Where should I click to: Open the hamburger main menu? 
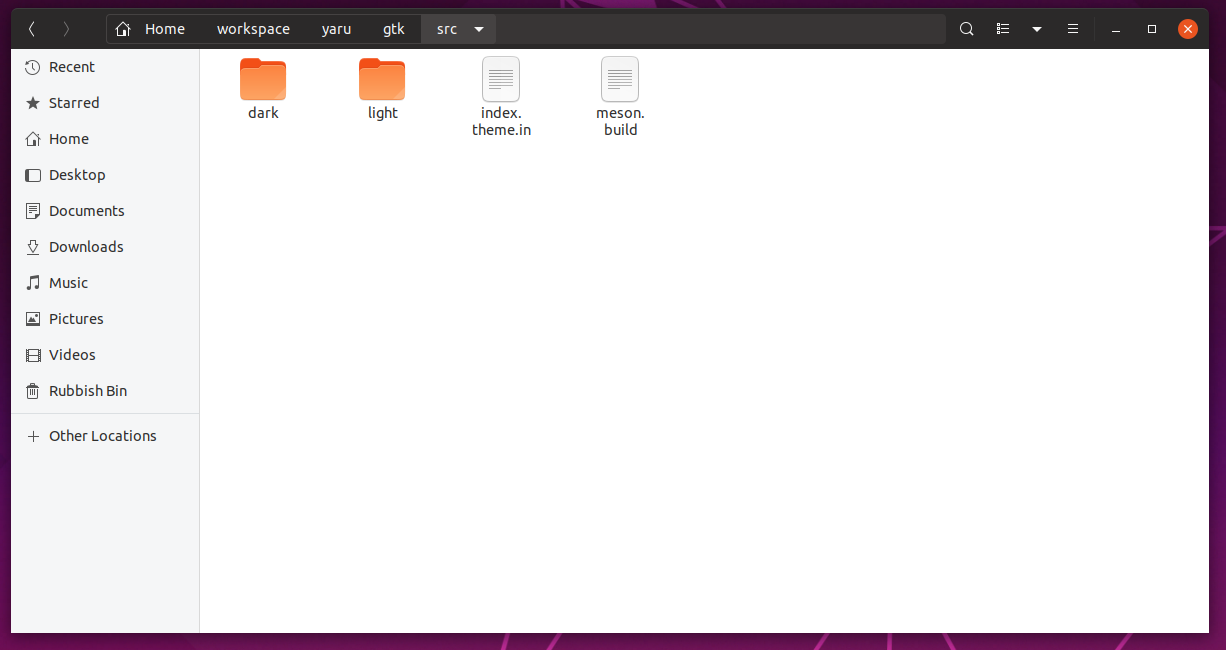(1073, 29)
